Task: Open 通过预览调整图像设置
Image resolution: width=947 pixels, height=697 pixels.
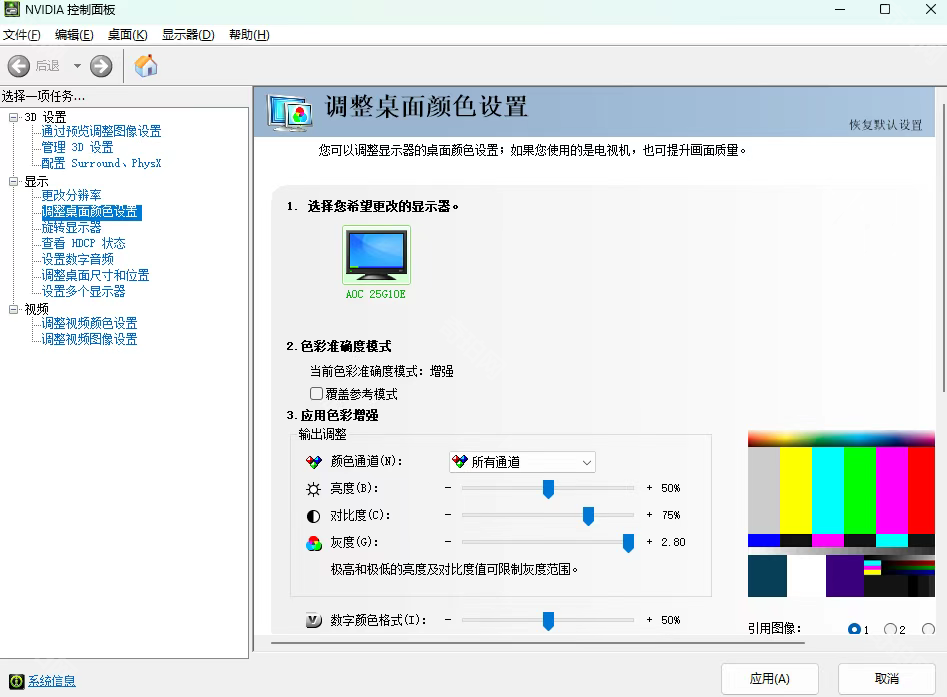Action: click(x=101, y=131)
